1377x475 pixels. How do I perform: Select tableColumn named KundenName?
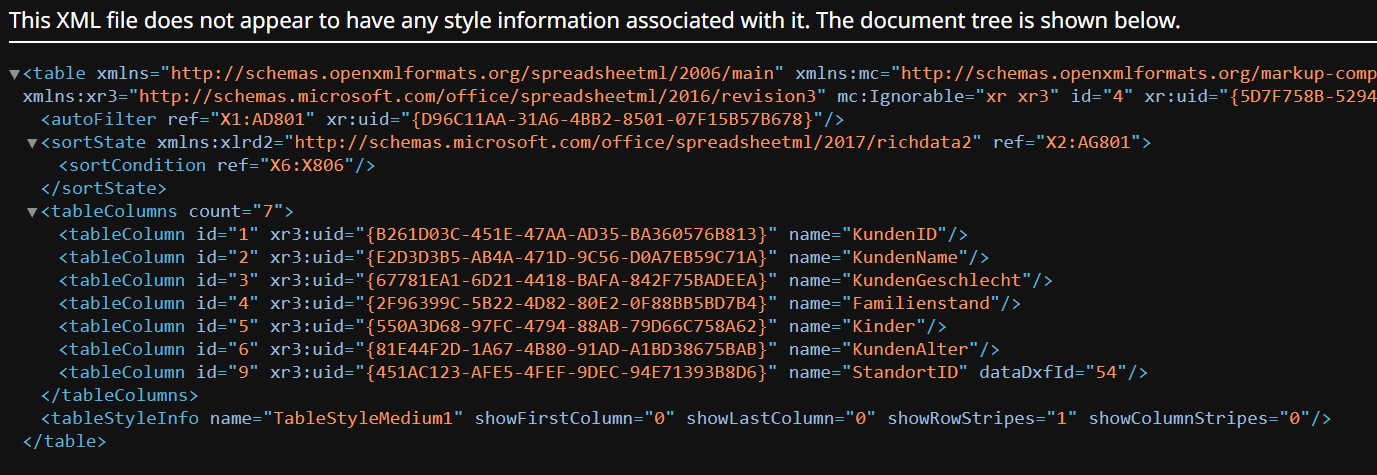(x=524, y=258)
